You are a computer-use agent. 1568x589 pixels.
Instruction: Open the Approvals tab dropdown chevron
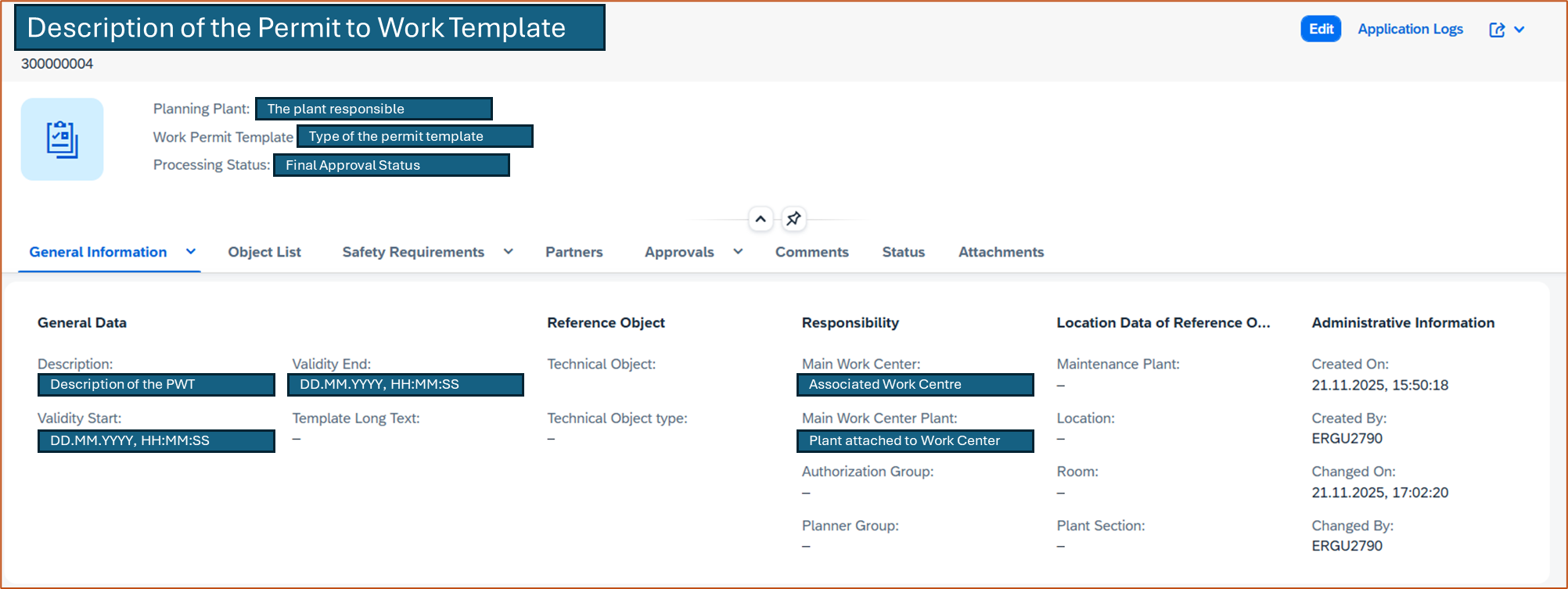738,252
